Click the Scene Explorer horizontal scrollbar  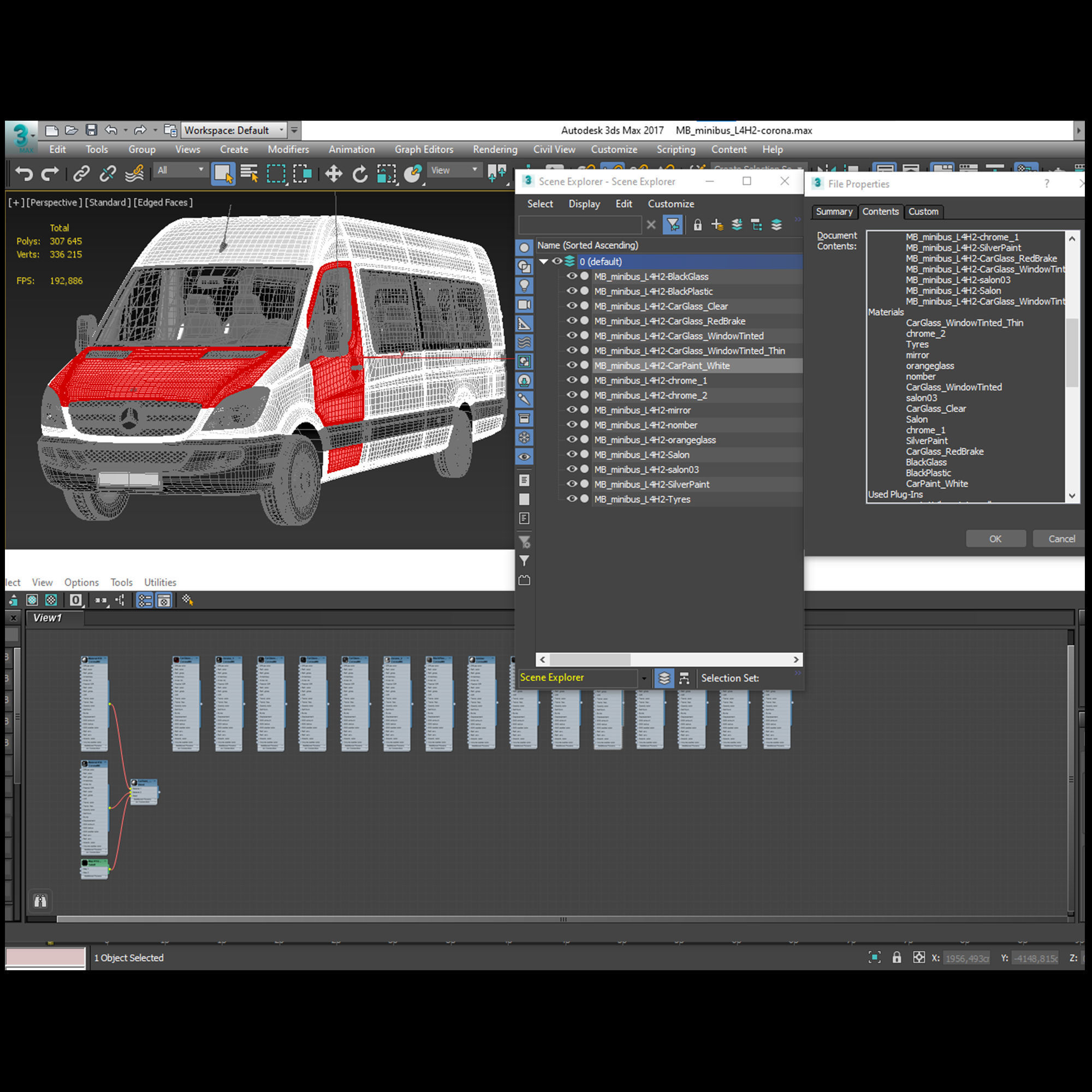click(x=669, y=660)
